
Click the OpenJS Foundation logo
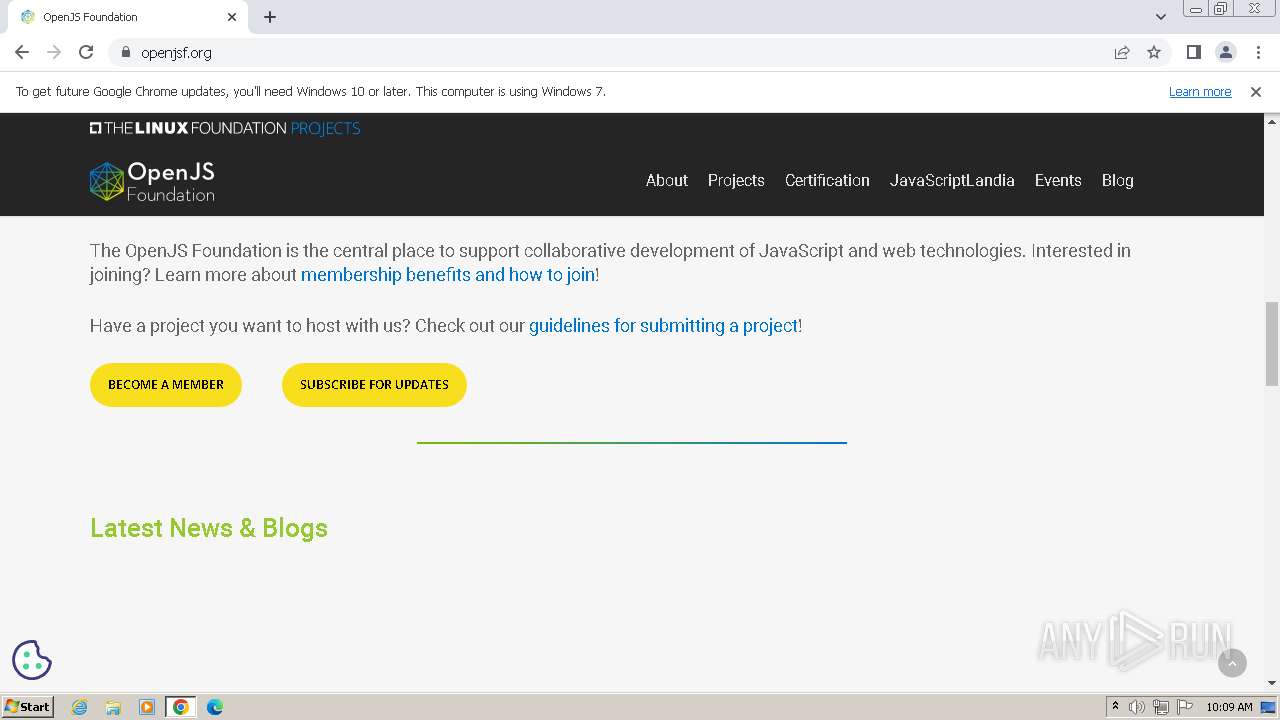point(152,182)
